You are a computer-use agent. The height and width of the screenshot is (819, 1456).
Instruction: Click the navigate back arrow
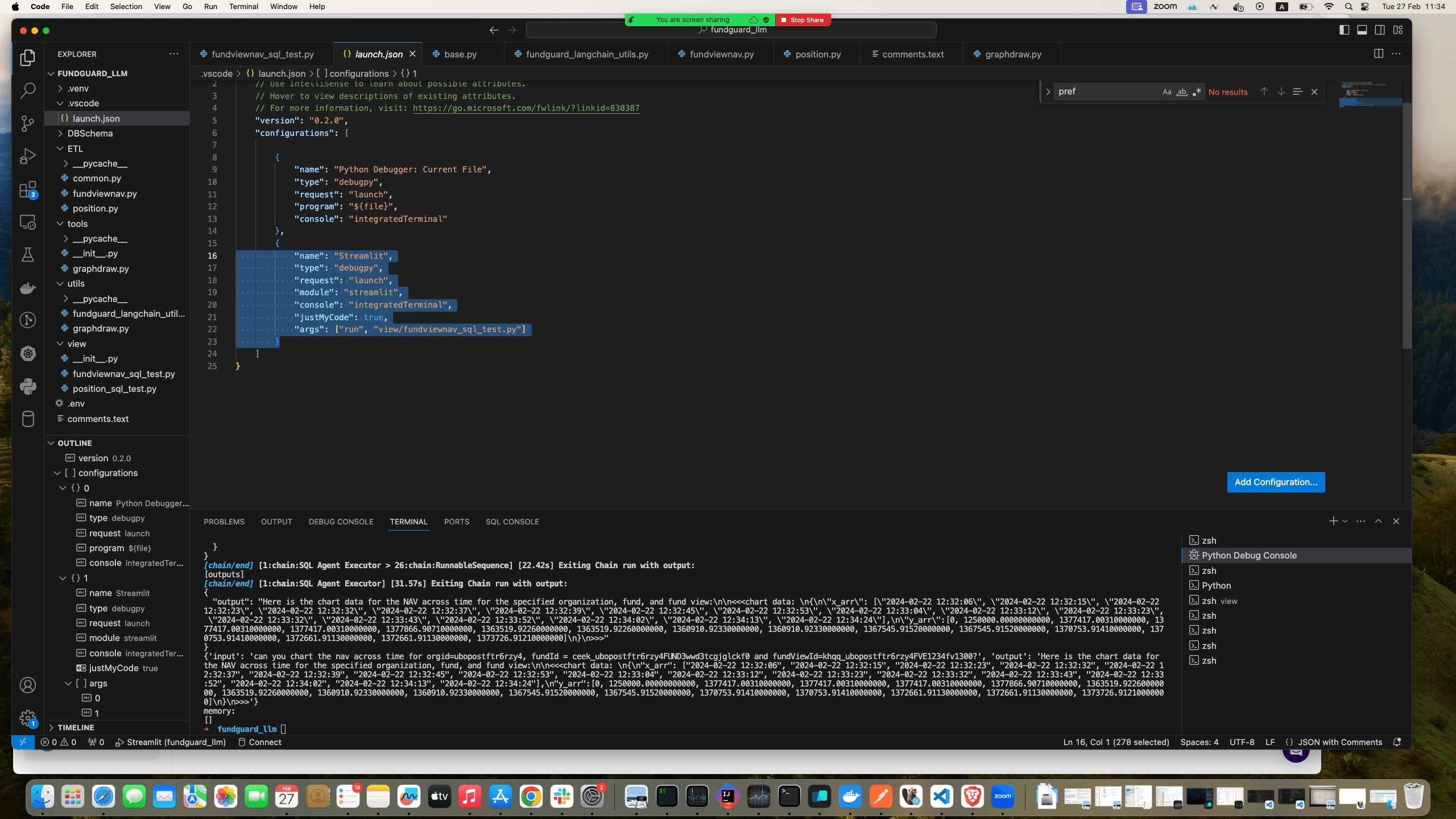pos(494,30)
